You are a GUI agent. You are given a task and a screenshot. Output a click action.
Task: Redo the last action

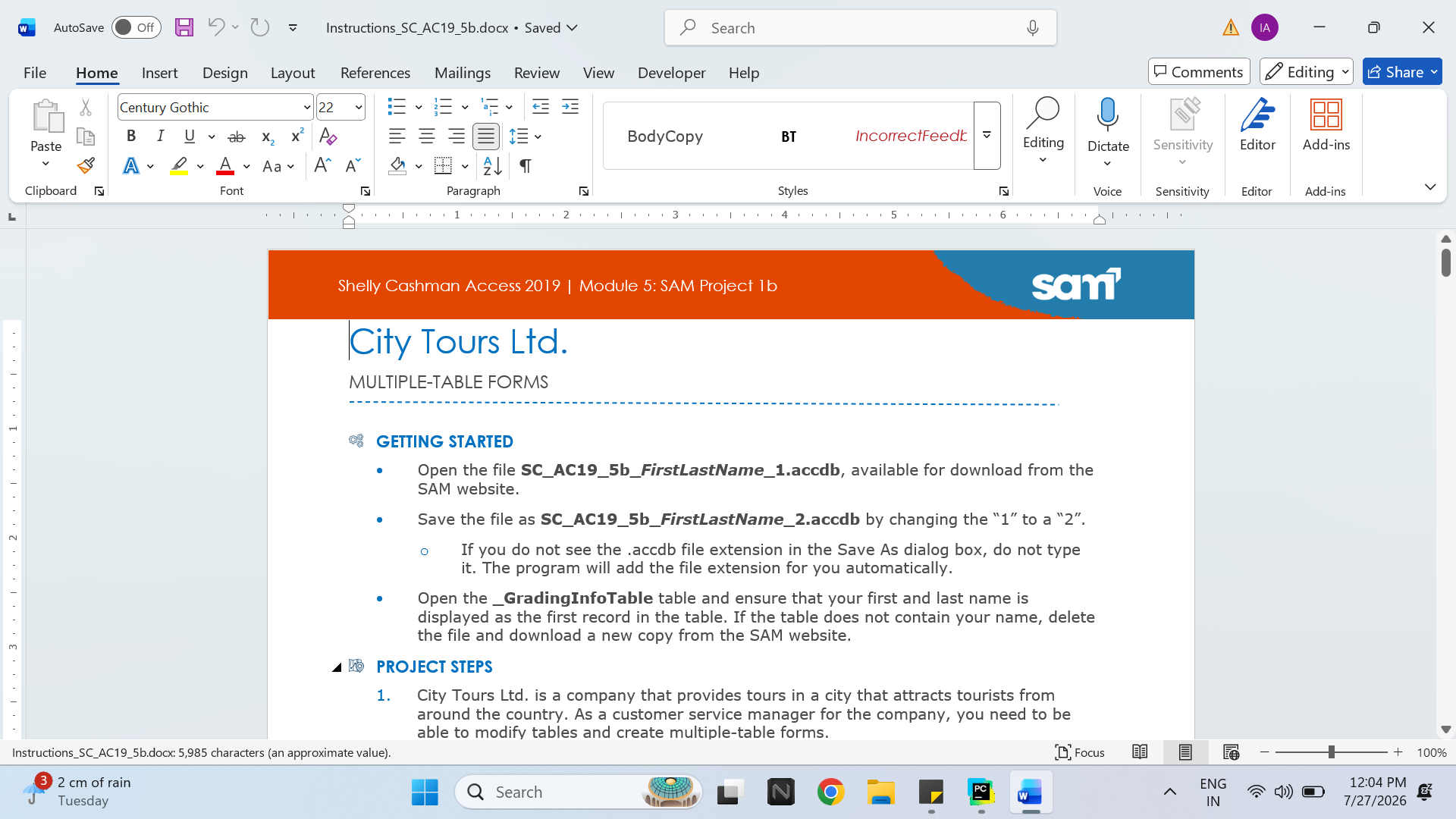click(260, 27)
